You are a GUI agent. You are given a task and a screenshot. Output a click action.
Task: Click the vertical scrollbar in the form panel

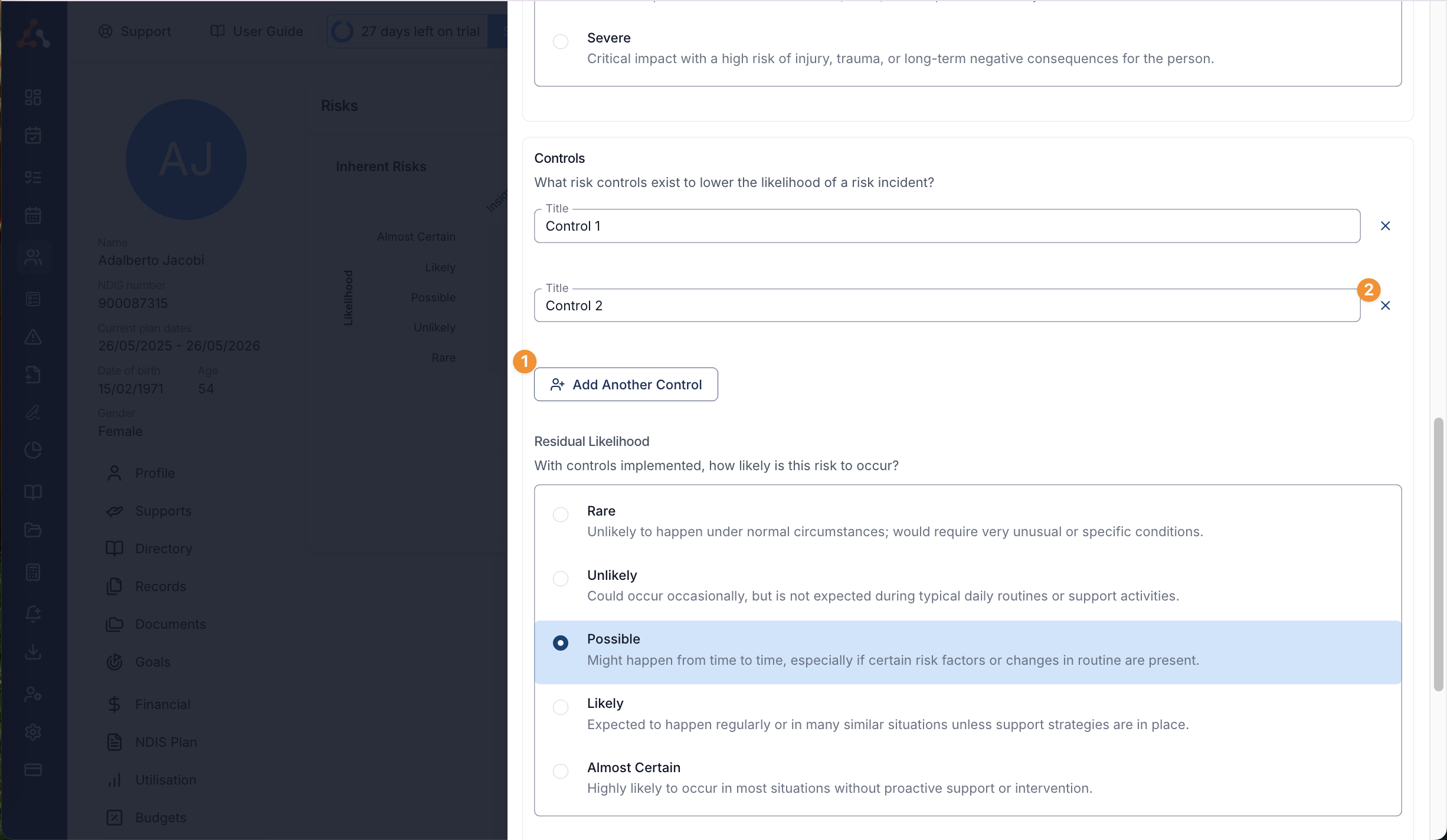tap(1438, 554)
